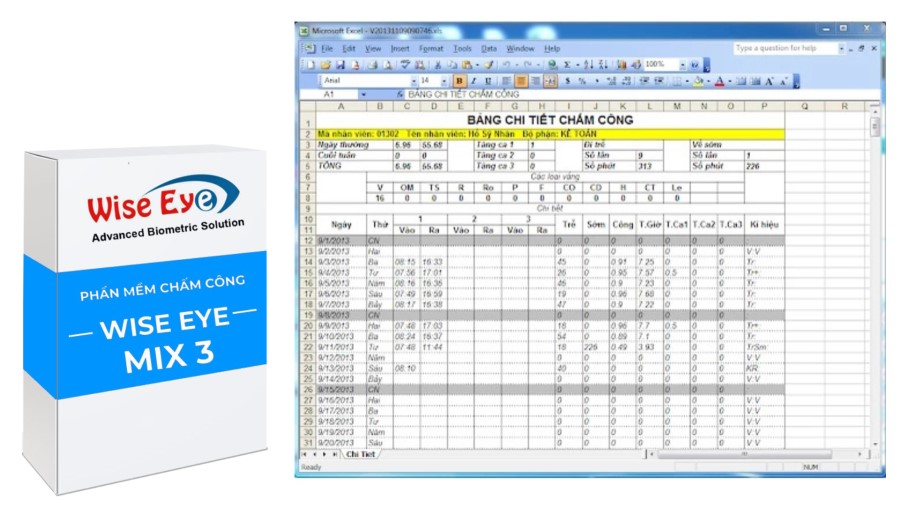
Task: Click the Undo arrow icon
Action: click(506, 65)
